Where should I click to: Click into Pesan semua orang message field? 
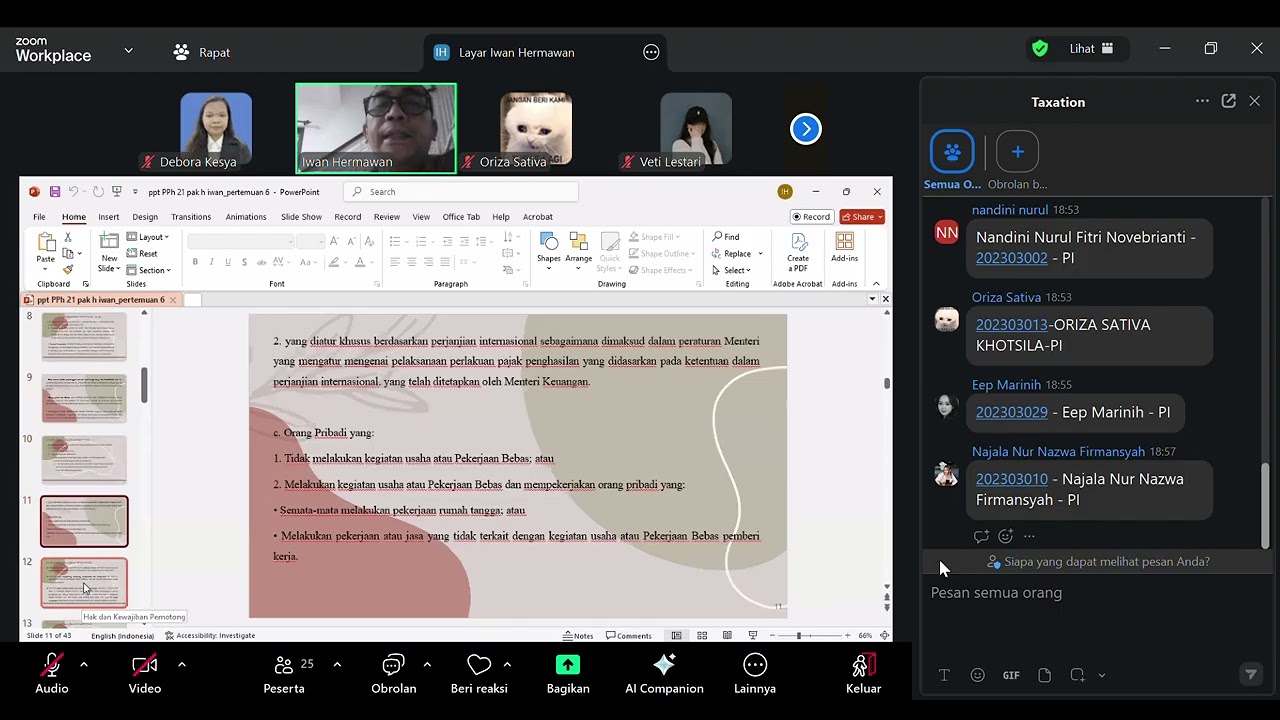(x=1095, y=593)
